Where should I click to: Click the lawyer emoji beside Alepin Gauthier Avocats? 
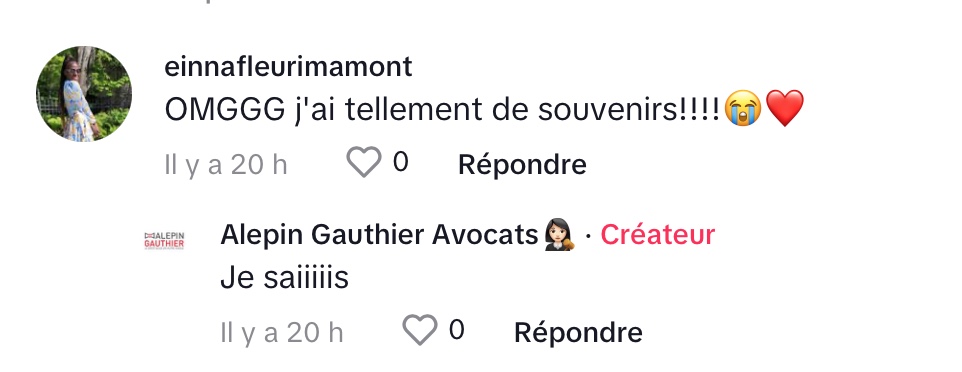pyautogui.click(x=560, y=234)
